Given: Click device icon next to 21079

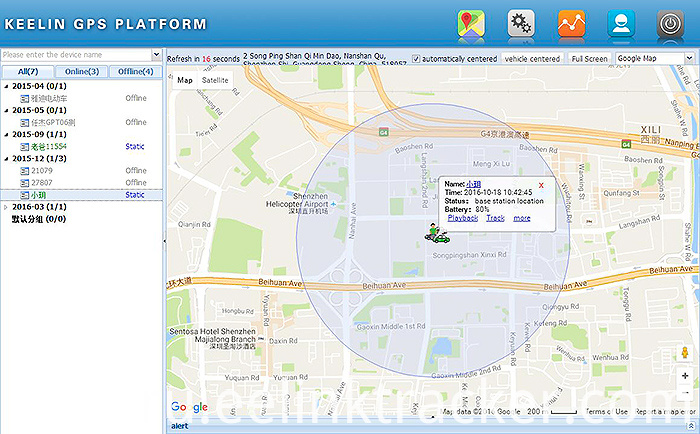Looking at the screenshot, I should 25,171.
